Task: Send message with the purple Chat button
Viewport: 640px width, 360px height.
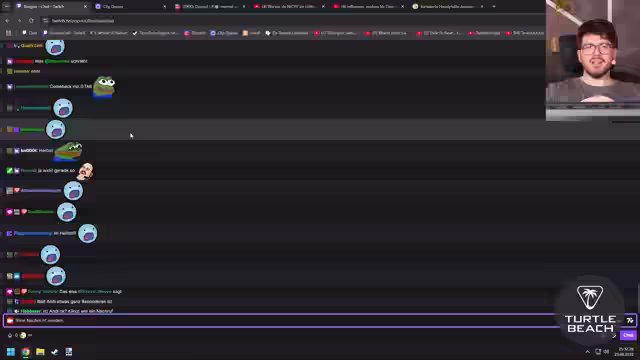Action: click(x=628, y=335)
